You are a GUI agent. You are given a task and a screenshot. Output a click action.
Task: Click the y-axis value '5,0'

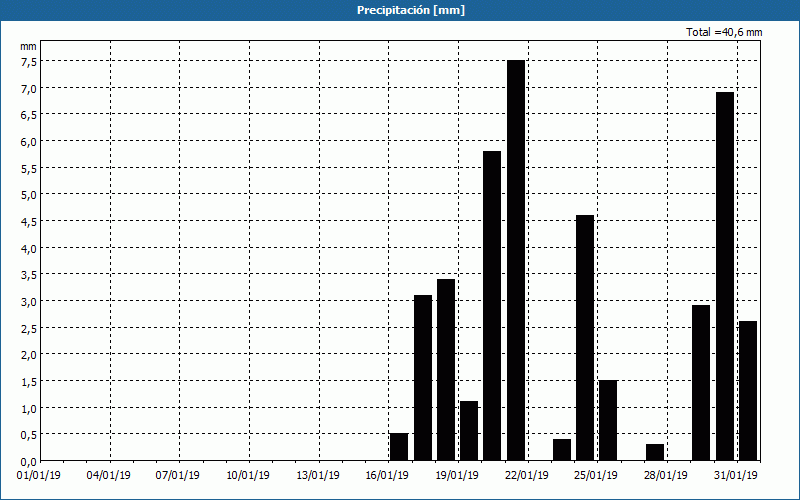pyautogui.click(x=29, y=195)
